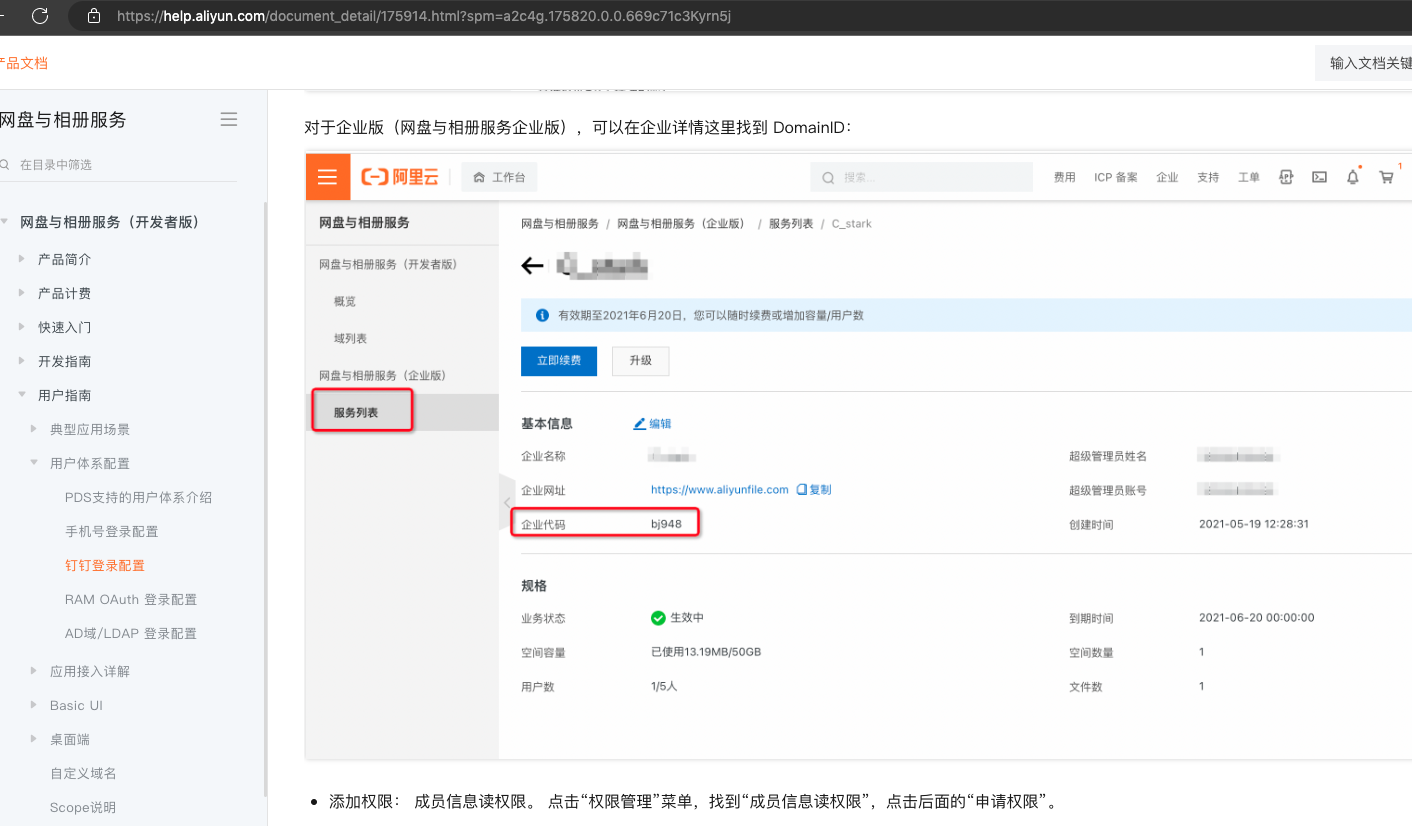Click the 复制 copy icon beside the URL

pyautogui.click(x=814, y=490)
